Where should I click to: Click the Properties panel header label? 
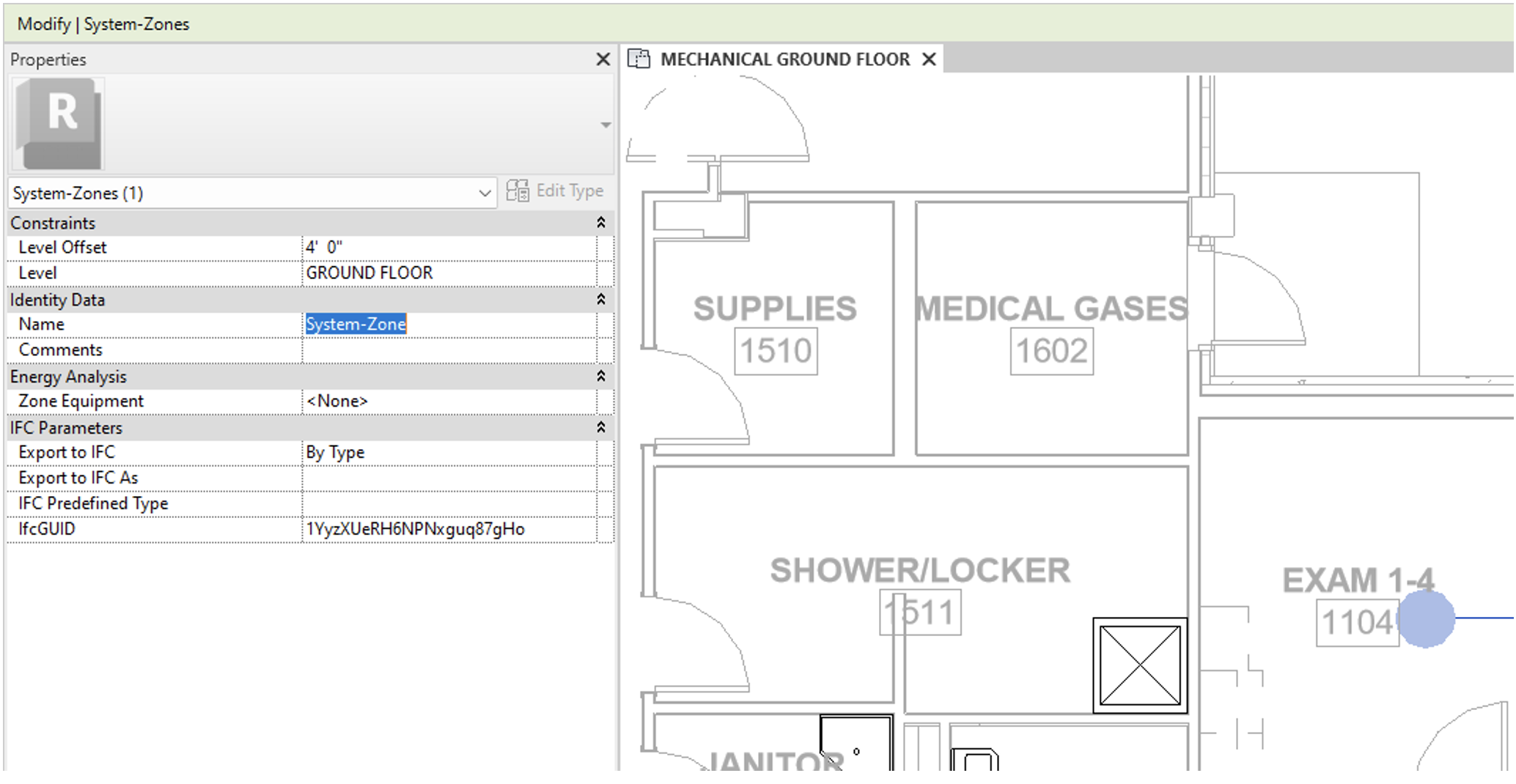pyautogui.click(x=48, y=59)
